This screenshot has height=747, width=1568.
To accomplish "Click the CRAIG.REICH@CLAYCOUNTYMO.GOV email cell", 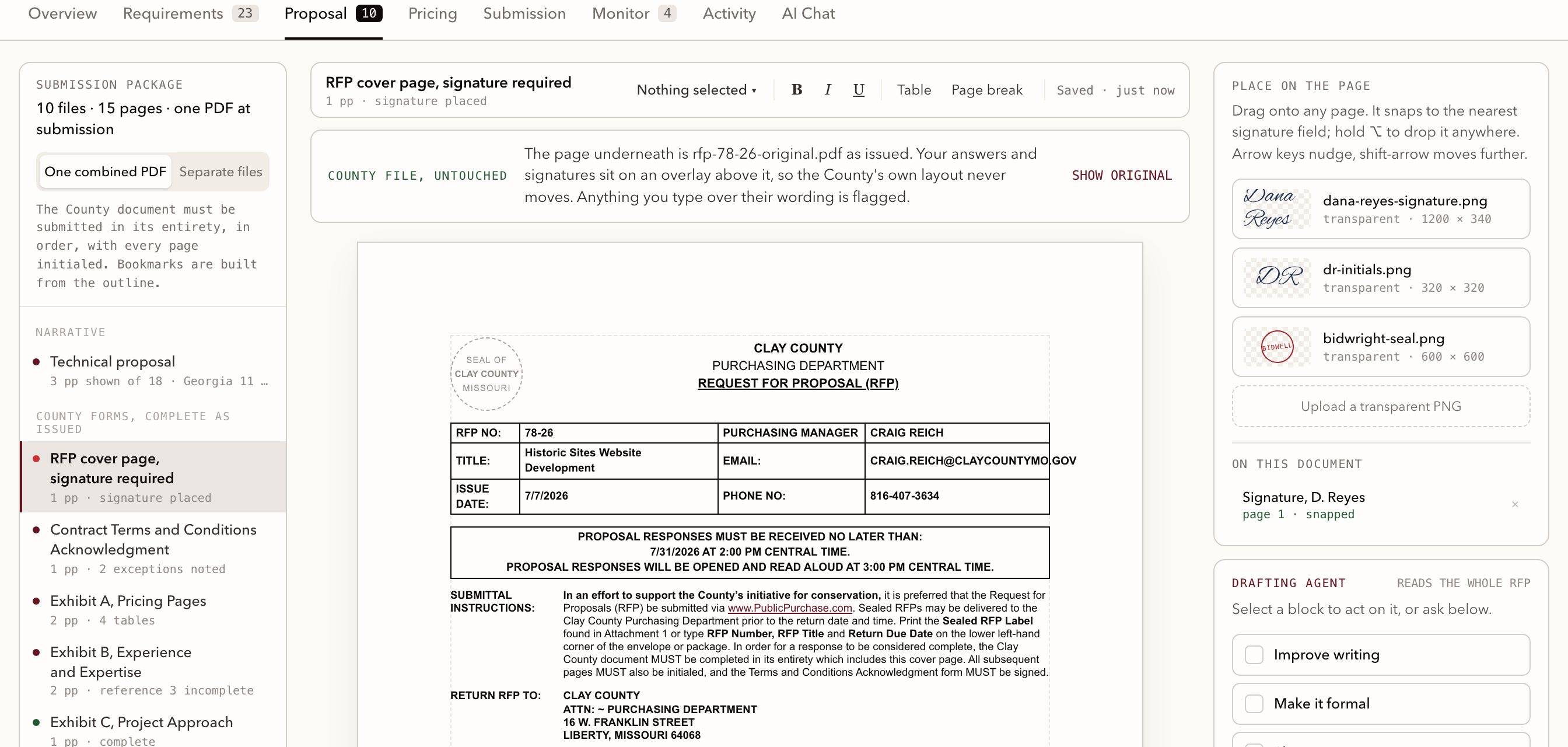I will [x=957, y=460].
